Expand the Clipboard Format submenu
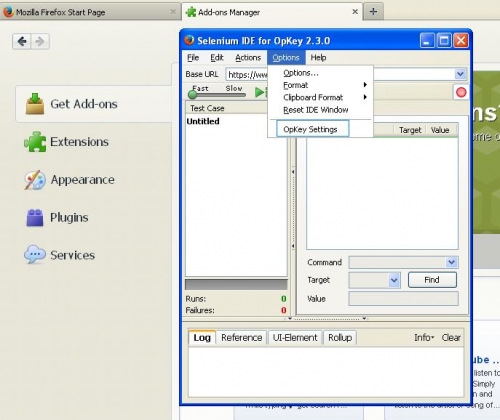The width and height of the screenshot is (500, 420). tap(320, 97)
